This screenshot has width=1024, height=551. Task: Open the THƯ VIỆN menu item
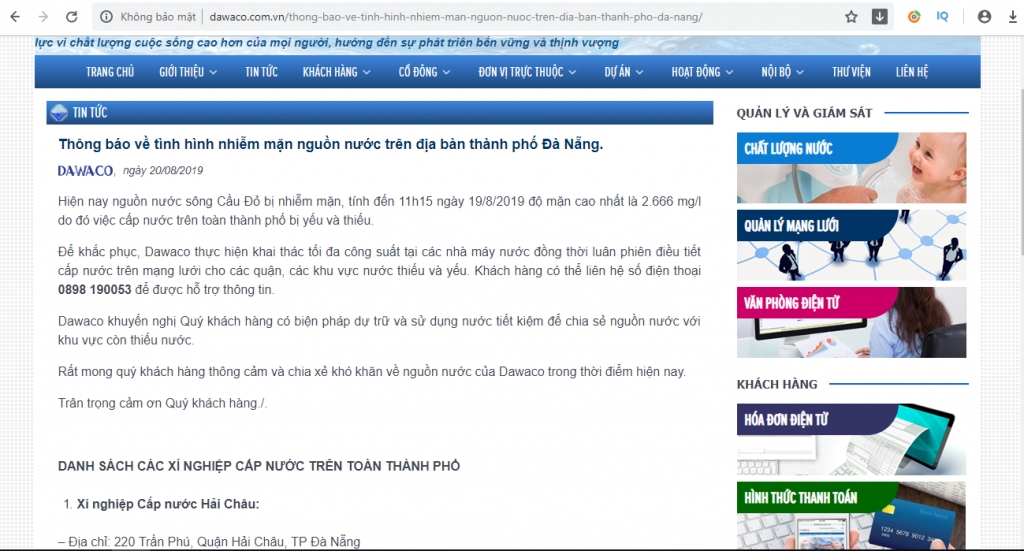point(851,72)
